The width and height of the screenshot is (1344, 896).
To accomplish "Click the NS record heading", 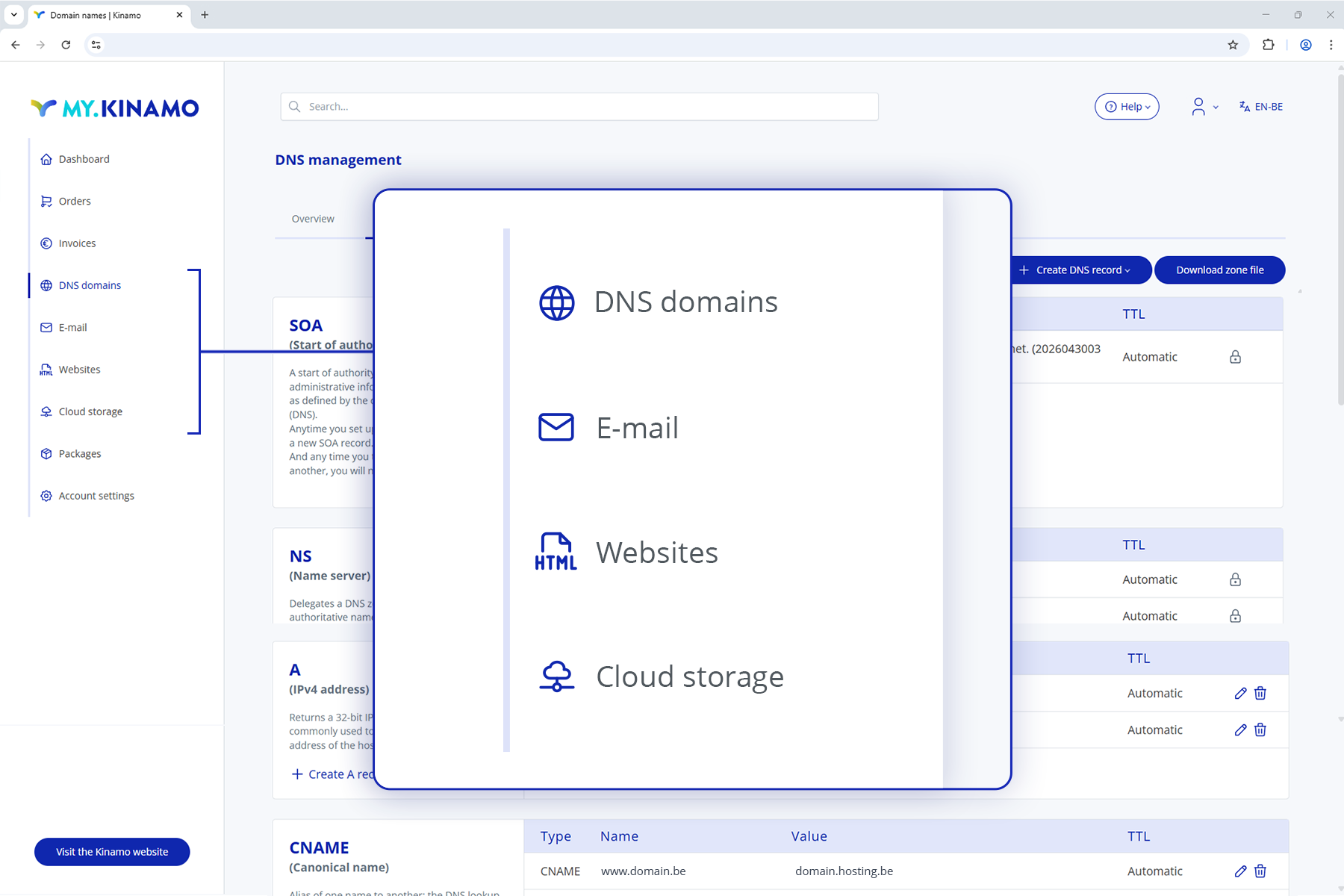I will point(301,556).
